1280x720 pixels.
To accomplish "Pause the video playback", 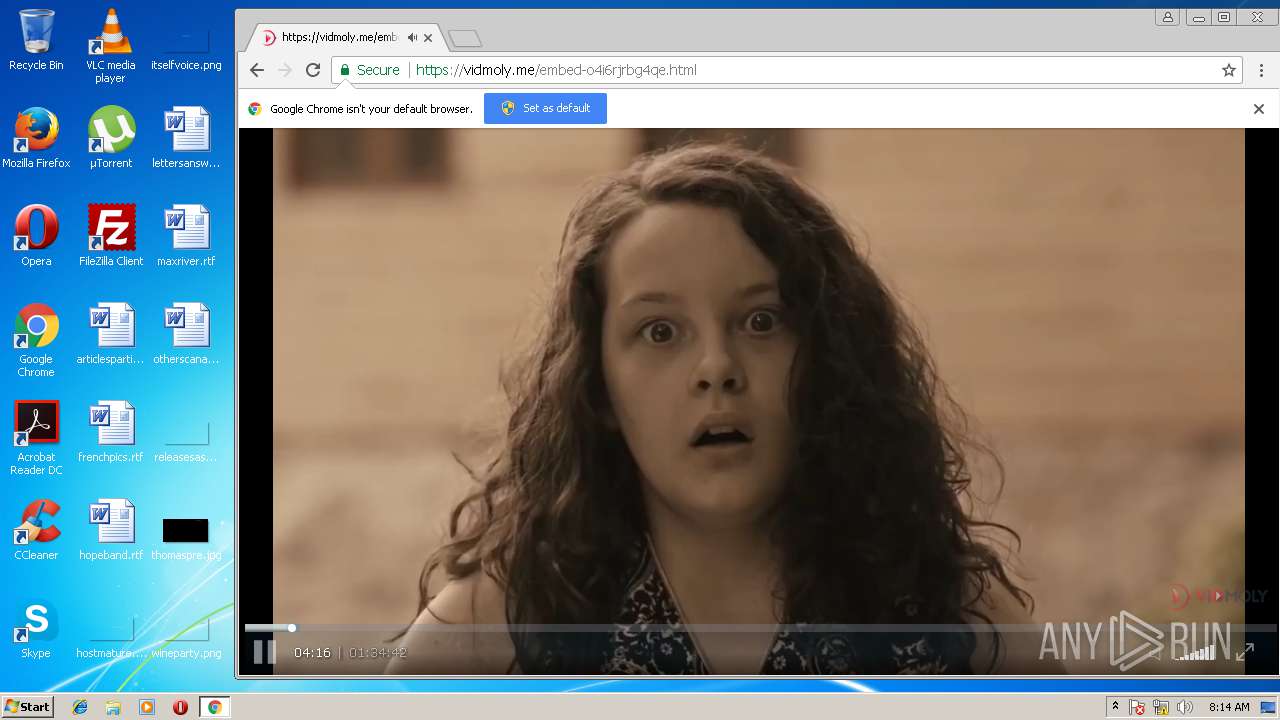I will point(264,652).
